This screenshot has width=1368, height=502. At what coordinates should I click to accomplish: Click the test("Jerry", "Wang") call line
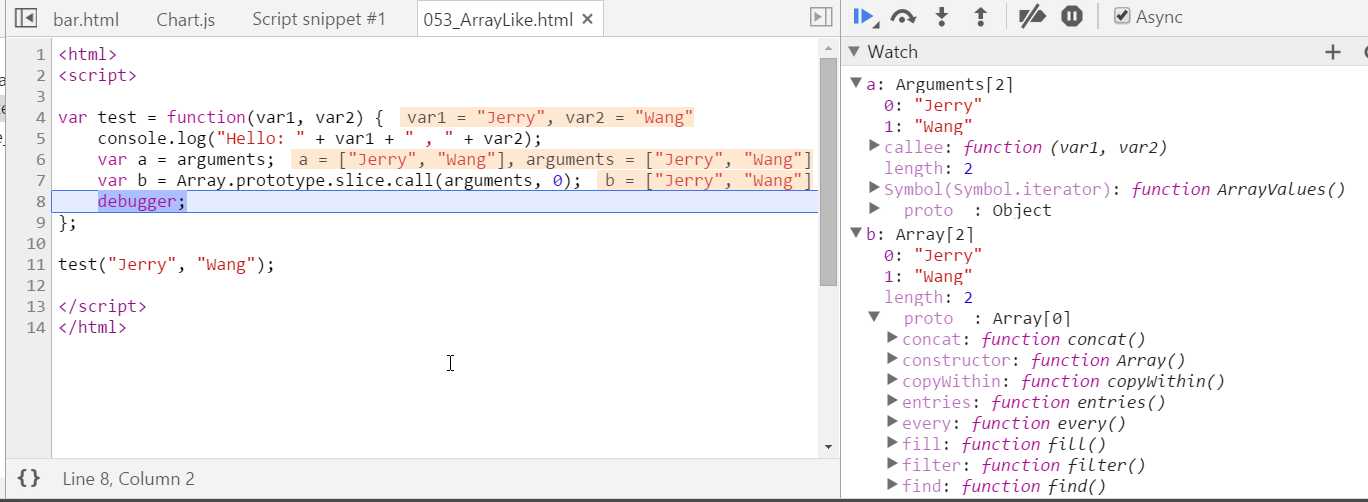166,265
